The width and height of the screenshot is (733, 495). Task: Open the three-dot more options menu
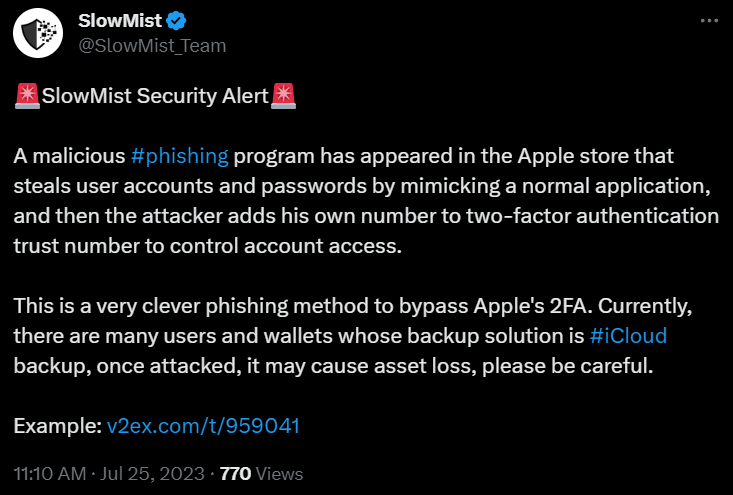coord(709,21)
